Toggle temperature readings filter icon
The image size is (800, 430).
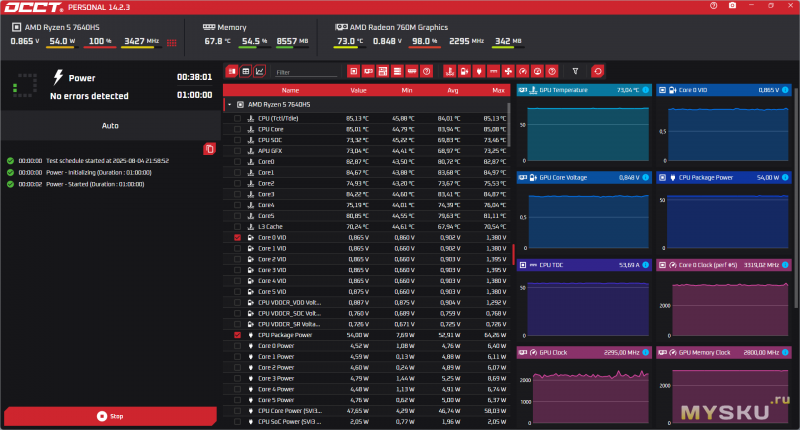449,71
